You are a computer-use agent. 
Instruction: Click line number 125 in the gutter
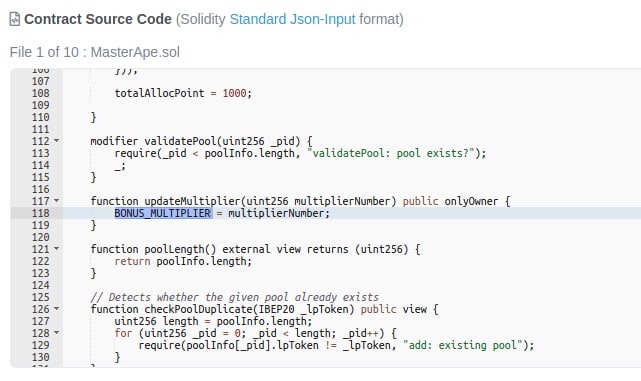[x=40, y=297]
